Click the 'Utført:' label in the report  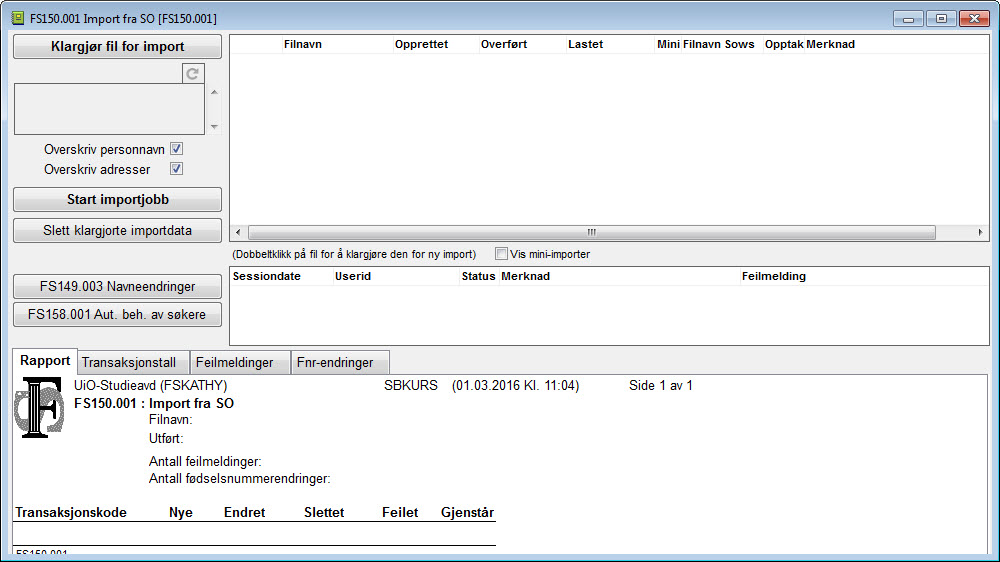tap(166, 438)
